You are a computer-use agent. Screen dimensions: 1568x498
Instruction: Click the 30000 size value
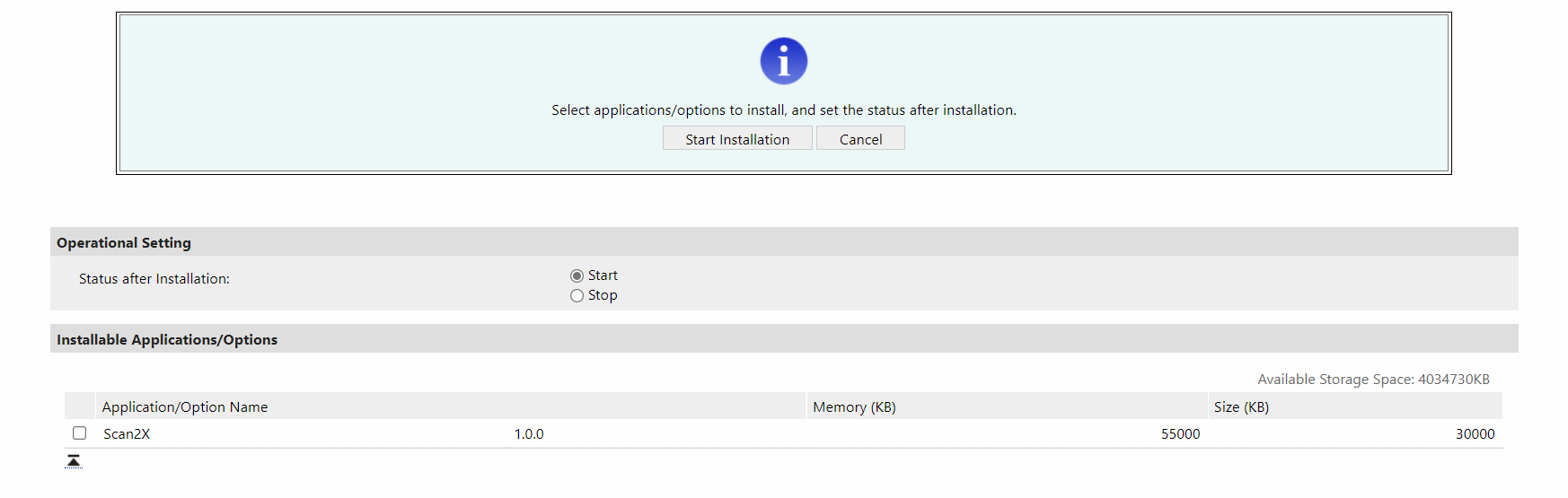(1475, 434)
